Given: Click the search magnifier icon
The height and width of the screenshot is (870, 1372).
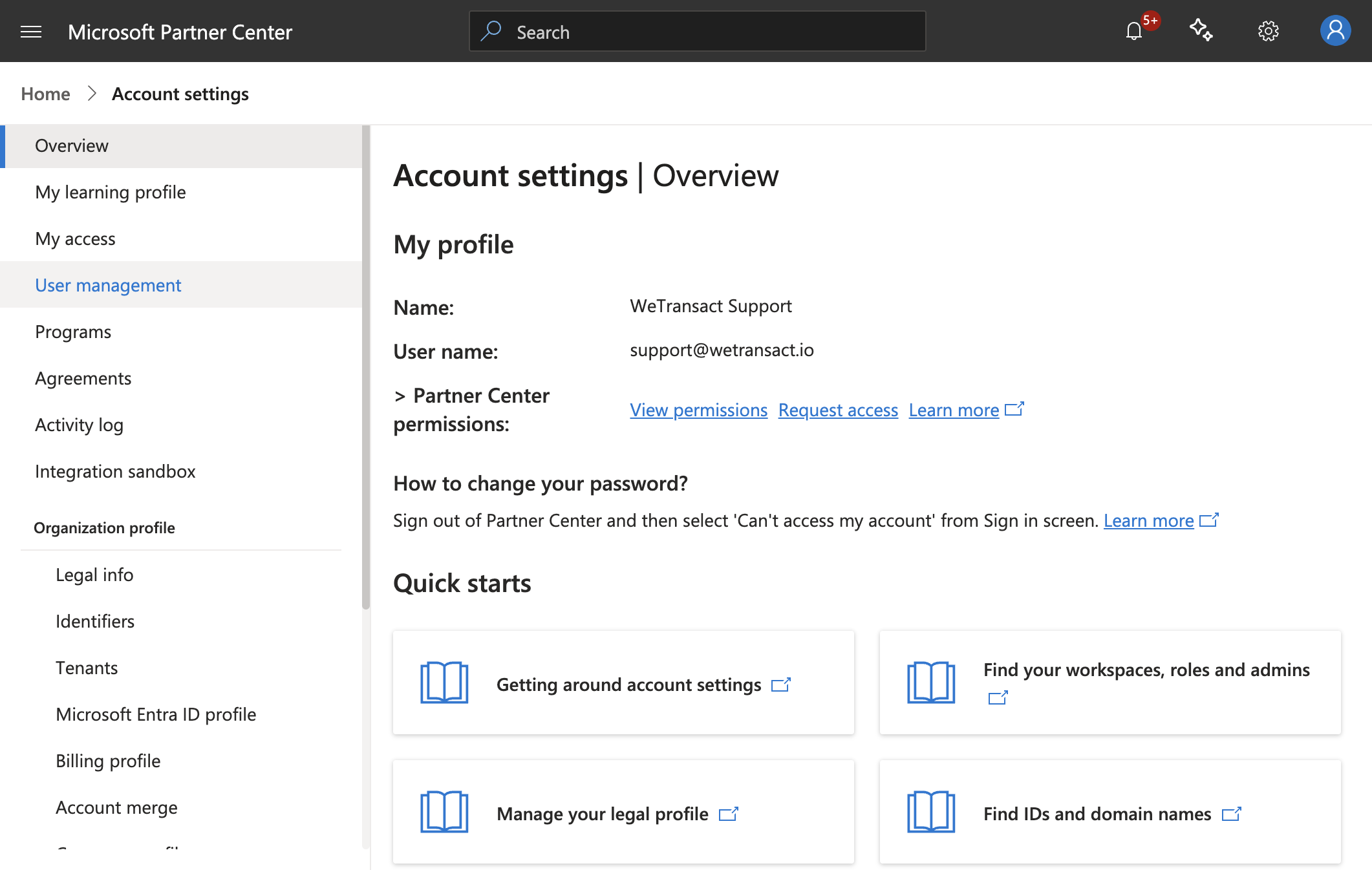Looking at the screenshot, I should click(x=491, y=31).
